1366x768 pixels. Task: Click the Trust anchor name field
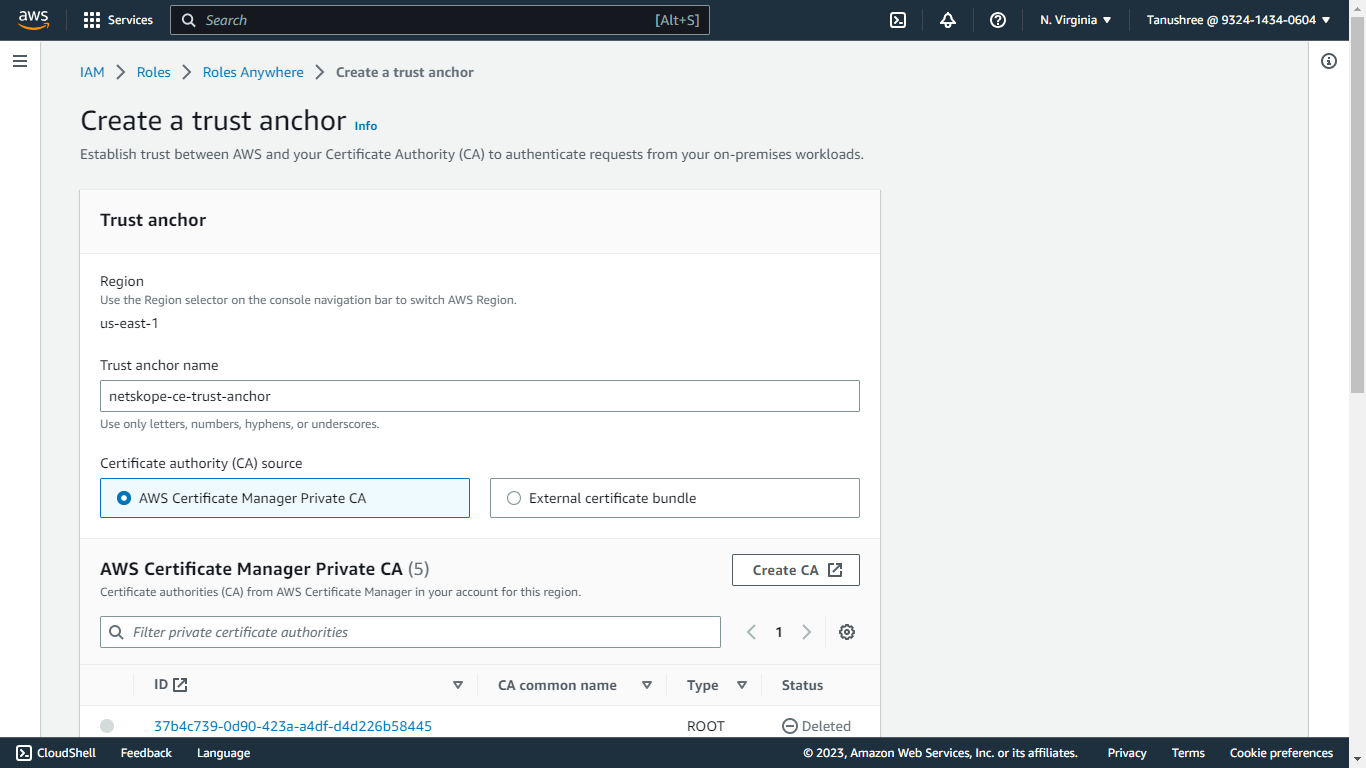click(480, 396)
